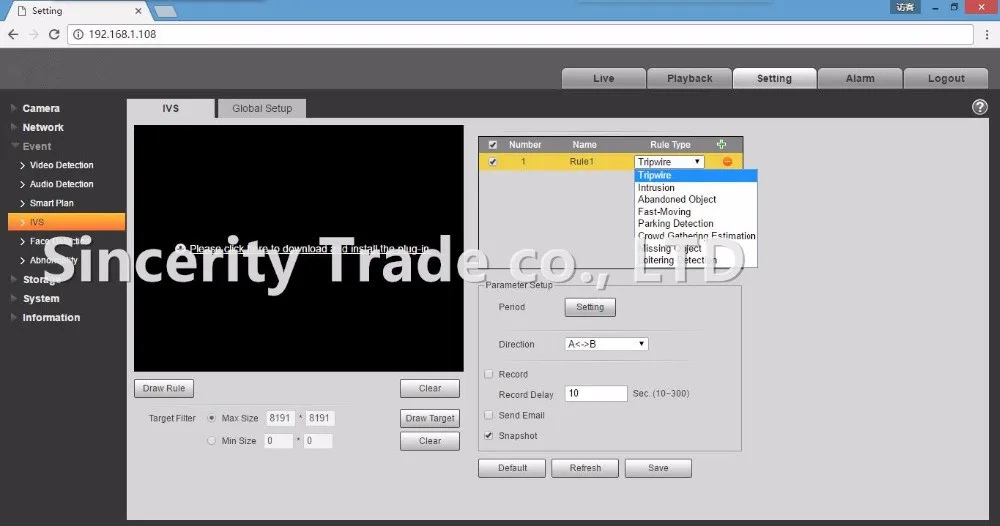Choose Abandoned Object rule type
Image resolution: width=1000 pixels, height=526 pixels.
pos(696,200)
